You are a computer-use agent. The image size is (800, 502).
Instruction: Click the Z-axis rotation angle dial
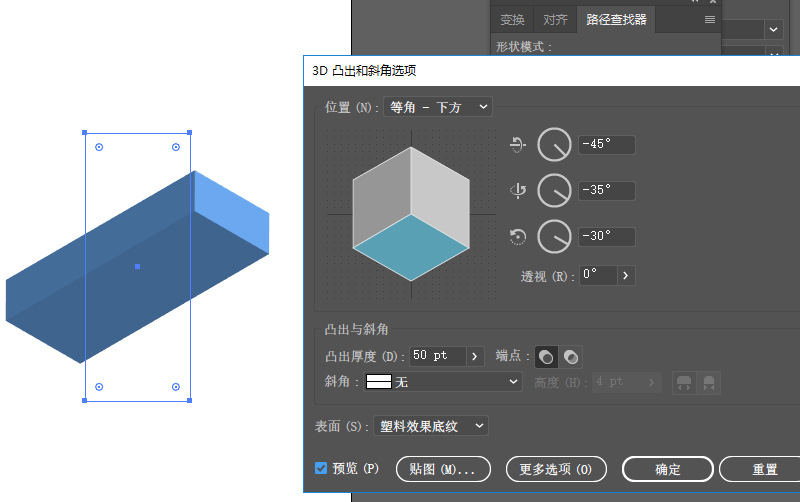coord(554,237)
